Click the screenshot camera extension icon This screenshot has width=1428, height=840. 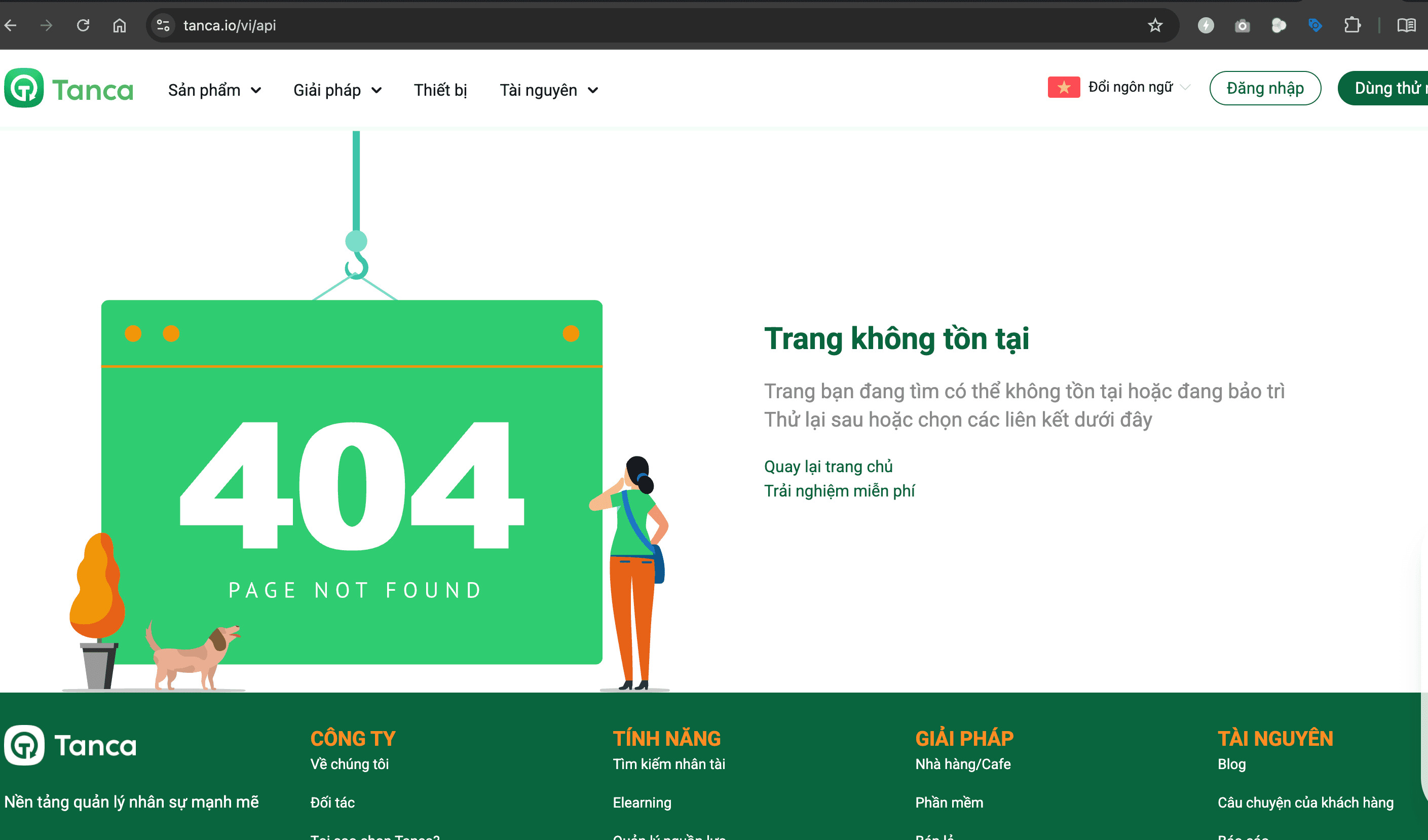[1242, 25]
